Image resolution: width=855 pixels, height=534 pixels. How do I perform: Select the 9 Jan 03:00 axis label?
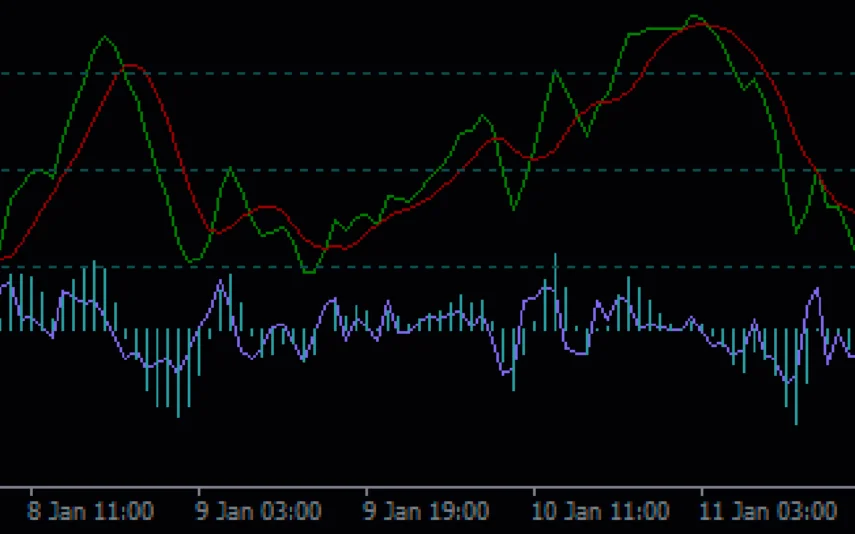pyautogui.click(x=258, y=511)
